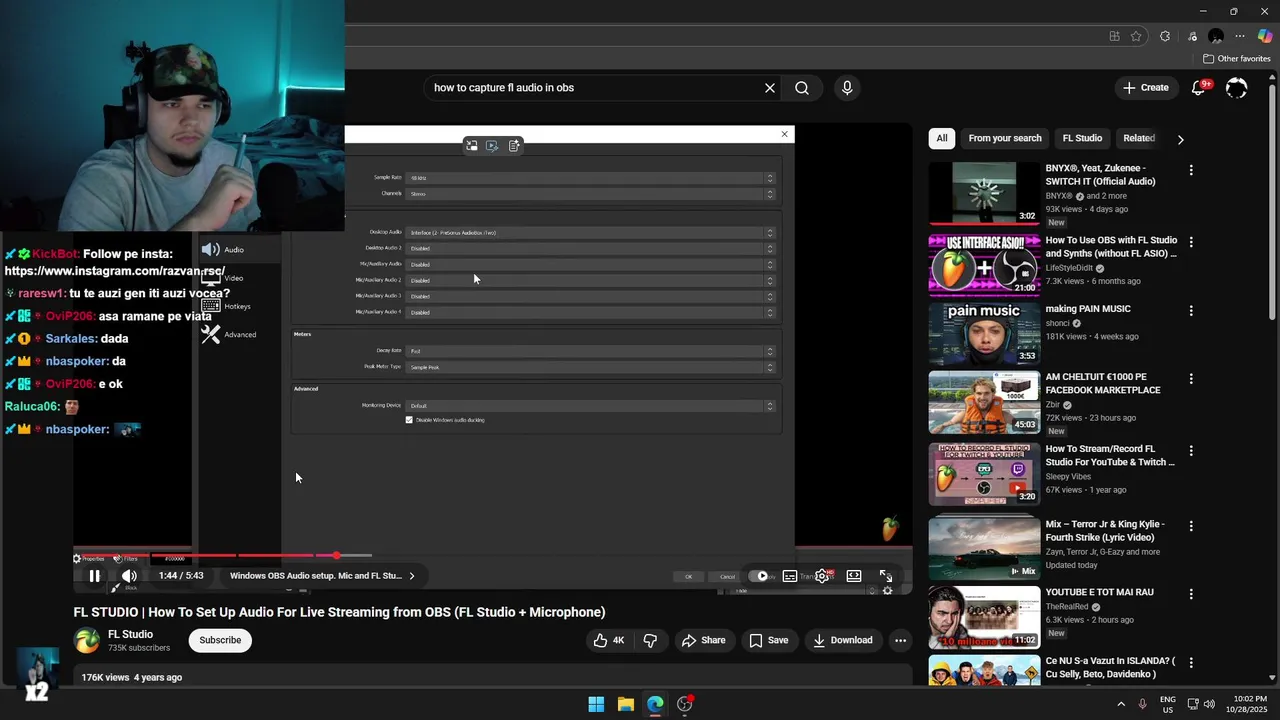Open 'Mix – Terror Jr & King Kylie' title
Viewport: 1280px width, 720px height.
[1105, 531]
